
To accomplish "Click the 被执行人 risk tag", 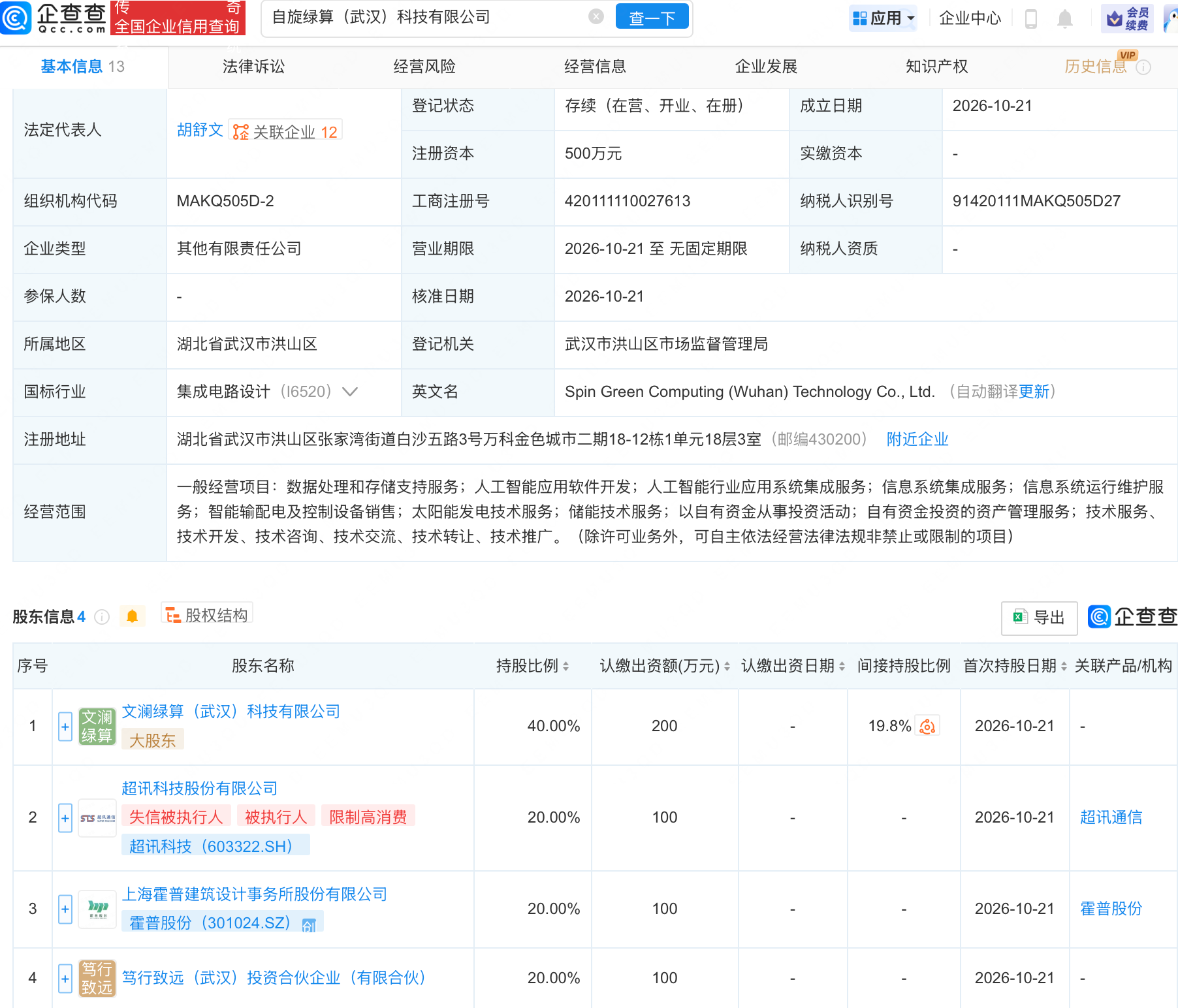I will pyautogui.click(x=276, y=817).
